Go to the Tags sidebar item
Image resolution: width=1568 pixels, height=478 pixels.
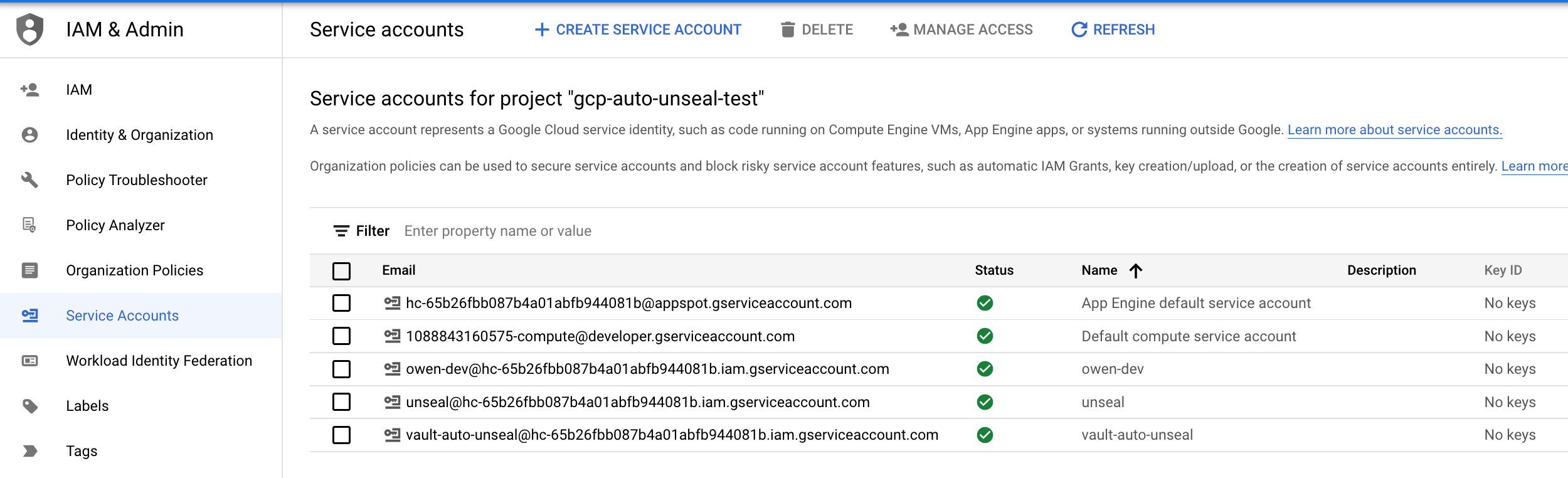point(82,451)
